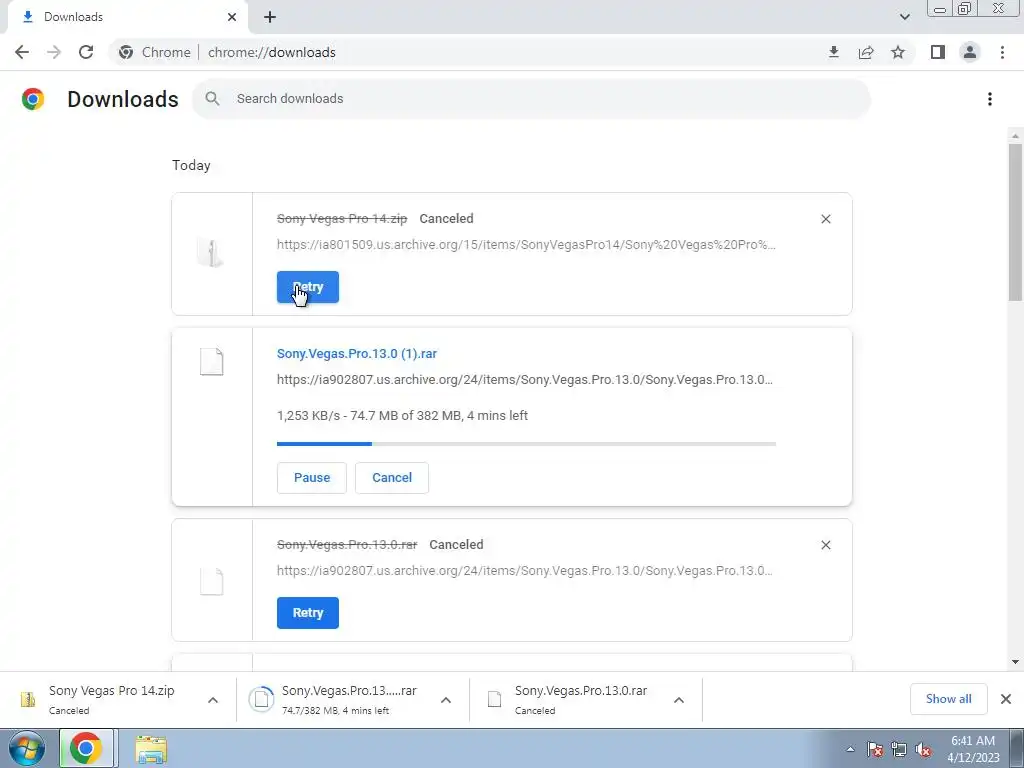Screen dimensions: 1024x768
Task: Click Sony Vegas Pro 14.zip file icon
Action: pos(211,253)
